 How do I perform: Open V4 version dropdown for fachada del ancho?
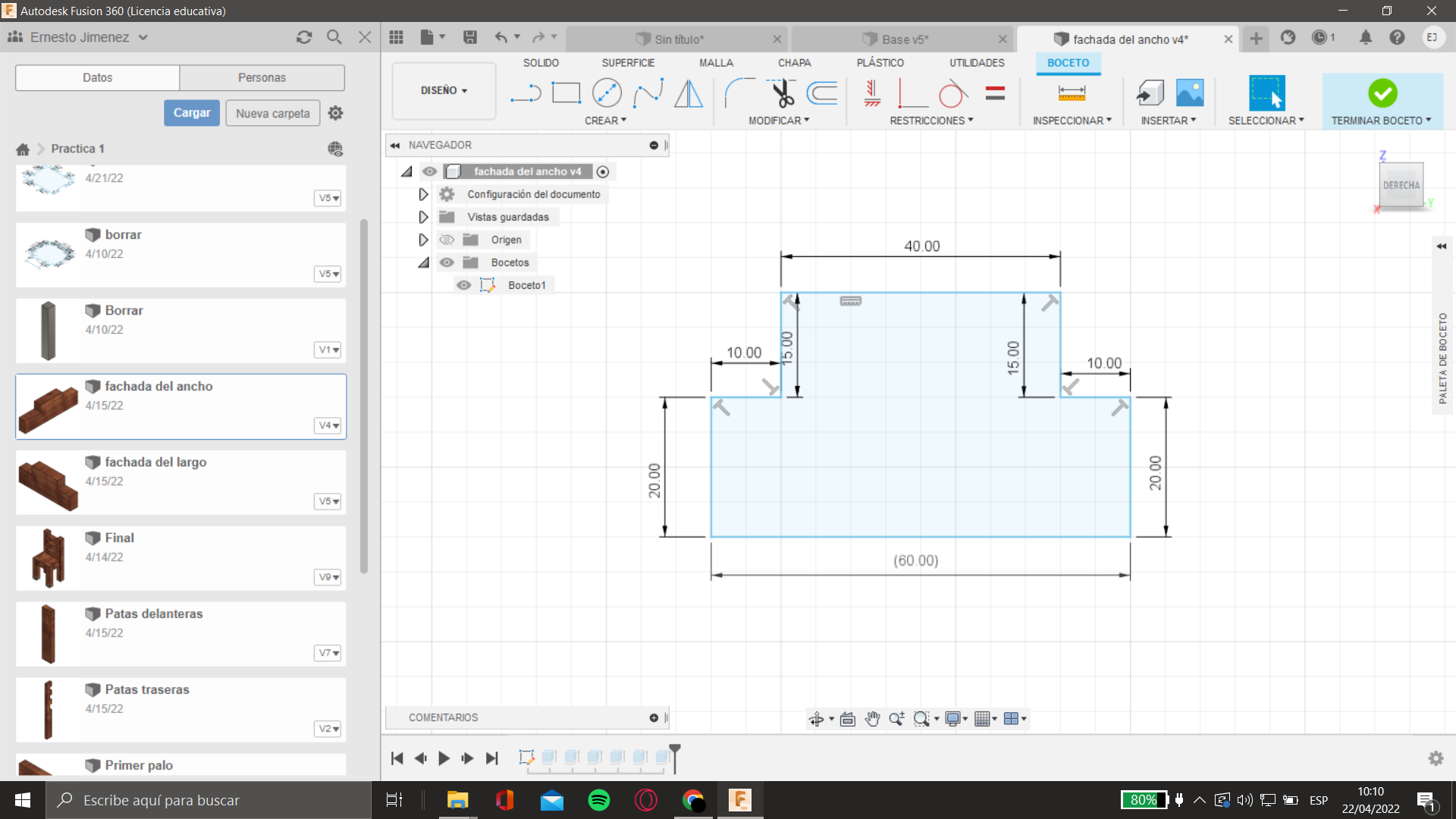click(x=328, y=425)
